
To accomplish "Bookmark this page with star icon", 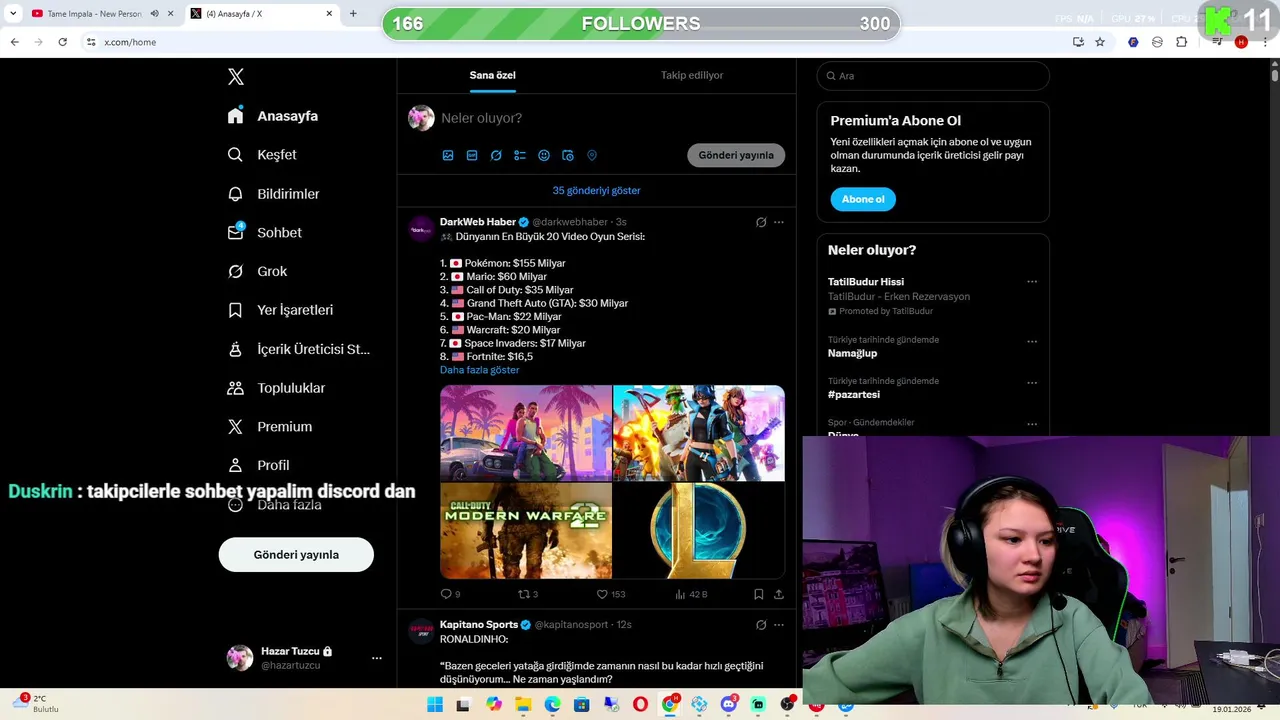I will 1100,42.
